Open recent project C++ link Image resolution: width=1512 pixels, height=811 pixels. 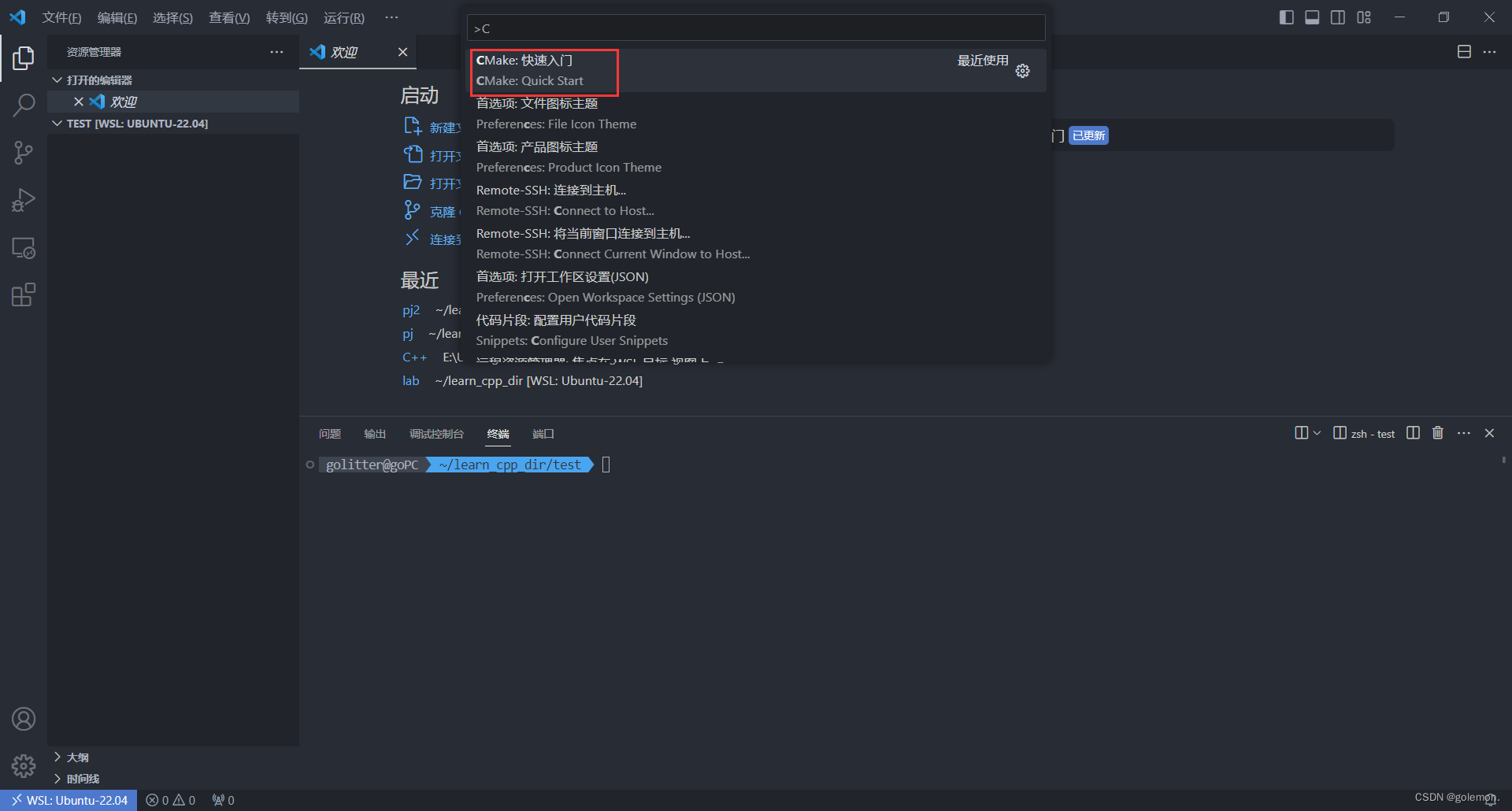pyautogui.click(x=415, y=357)
